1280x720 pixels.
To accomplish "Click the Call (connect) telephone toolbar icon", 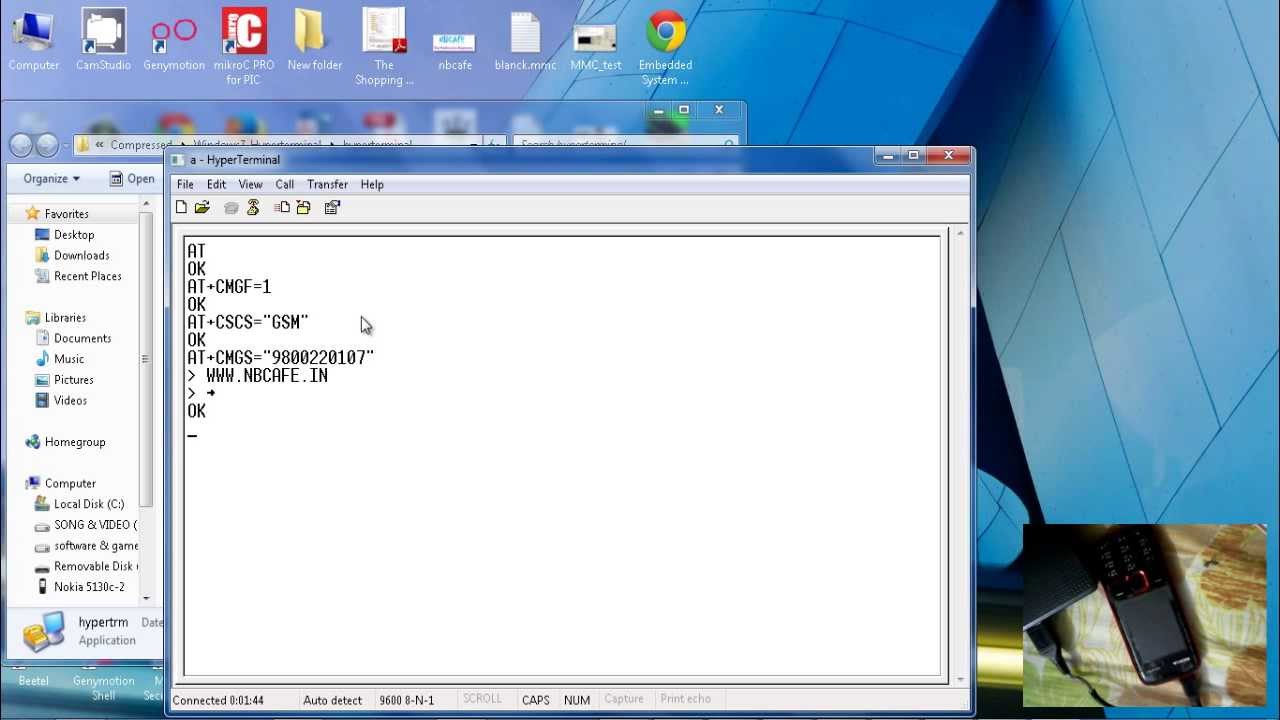I will [231, 207].
